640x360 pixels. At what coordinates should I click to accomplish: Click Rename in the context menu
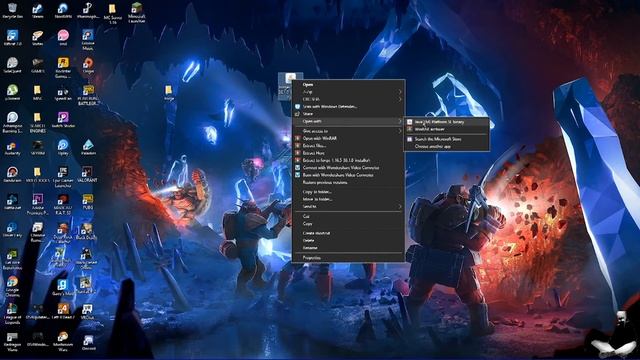[x=349, y=248]
